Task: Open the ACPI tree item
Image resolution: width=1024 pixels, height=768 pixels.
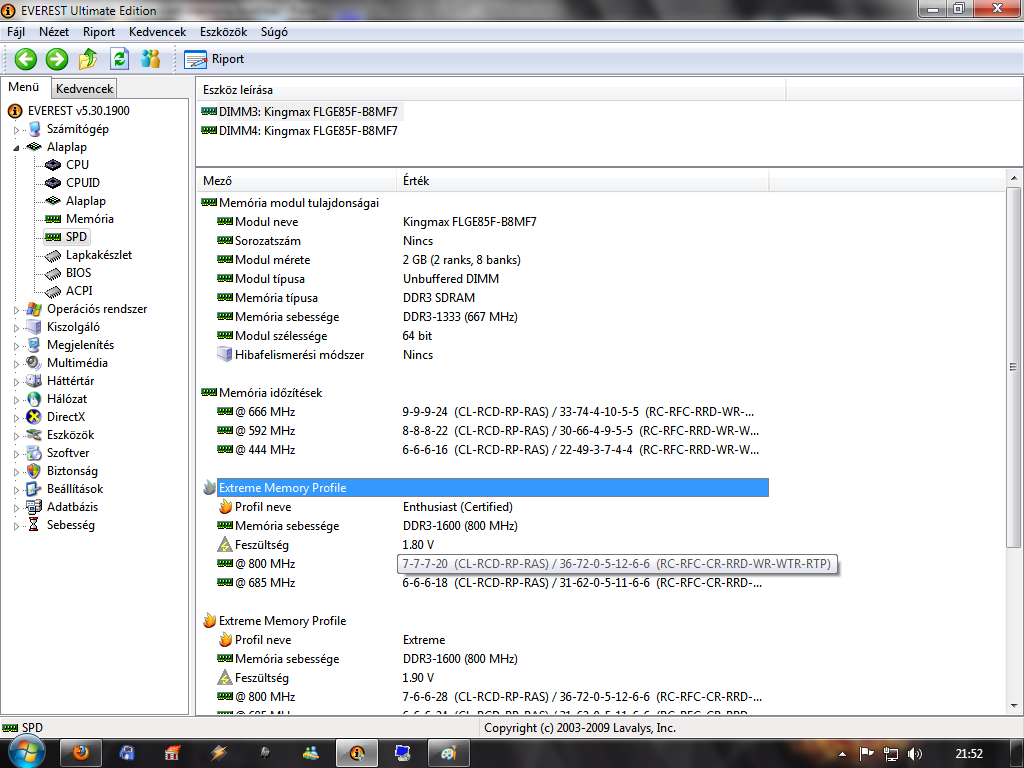Action: click(x=79, y=291)
